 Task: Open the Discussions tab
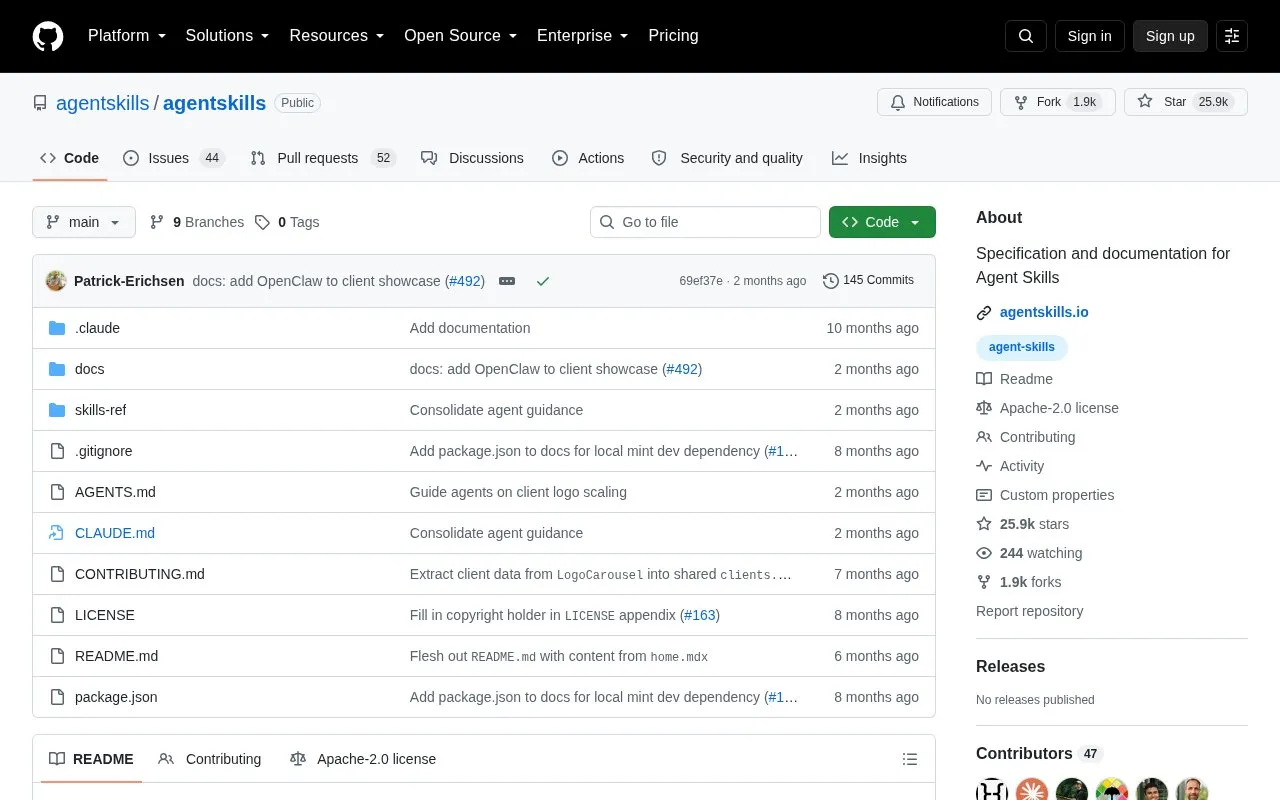tap(472, 158)
